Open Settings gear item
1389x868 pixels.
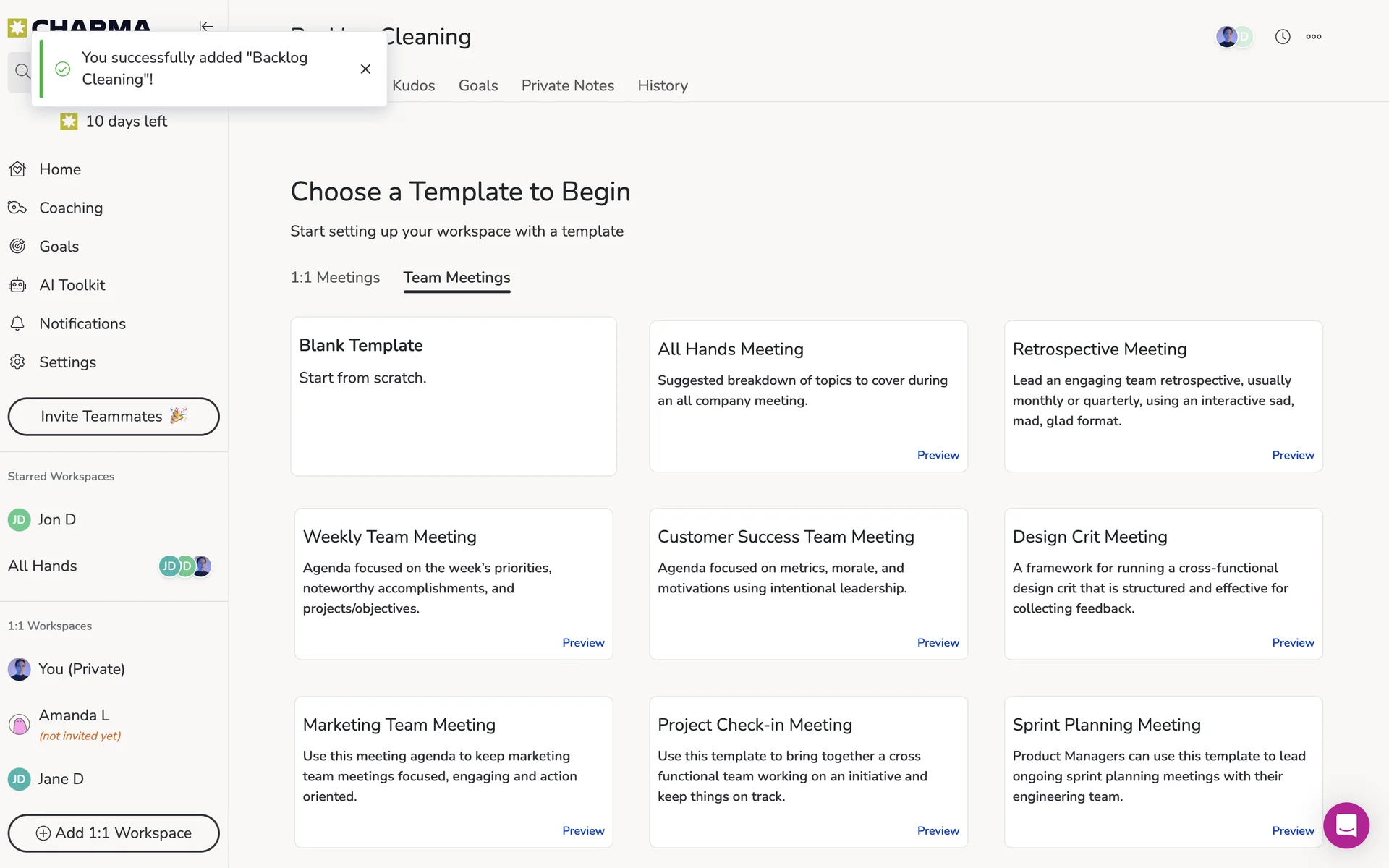pos(67,362)
